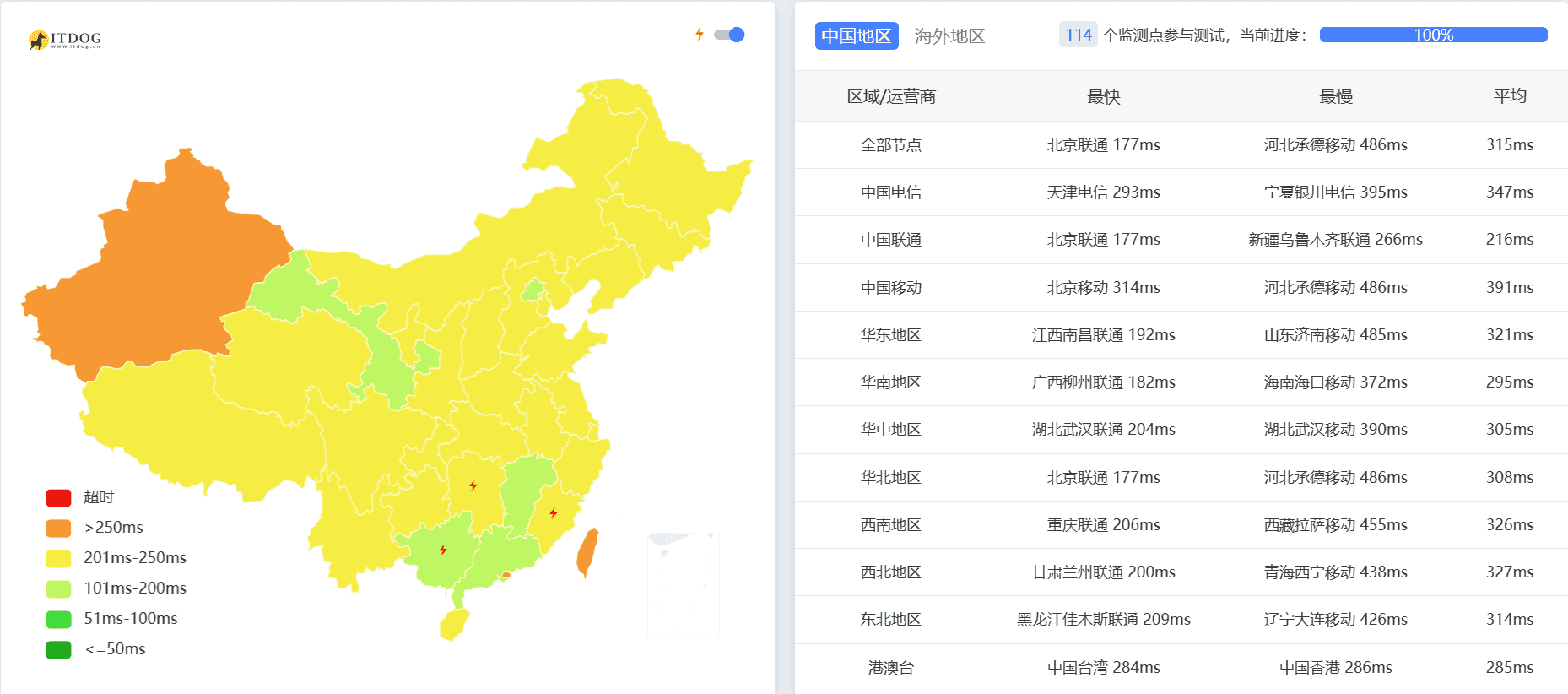Select the 华东地区 row label

(891, 335)
